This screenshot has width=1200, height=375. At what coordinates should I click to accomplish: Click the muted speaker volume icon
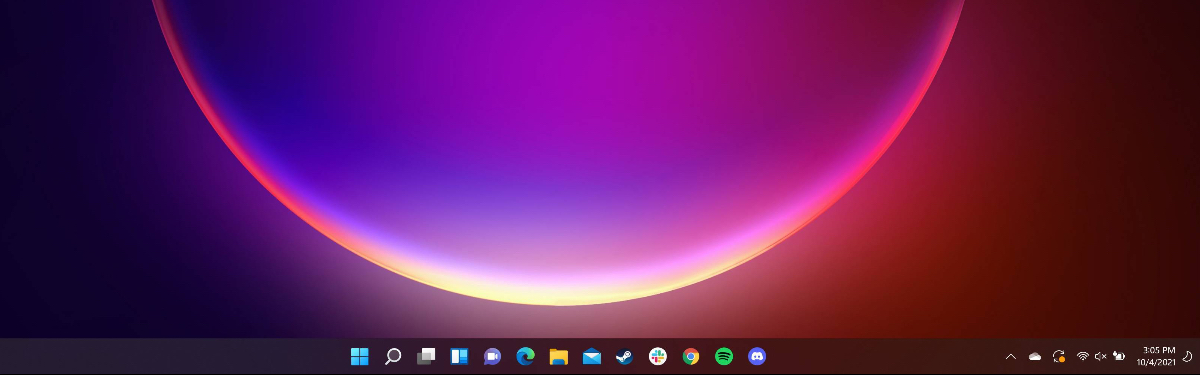tap(1101, 356)
